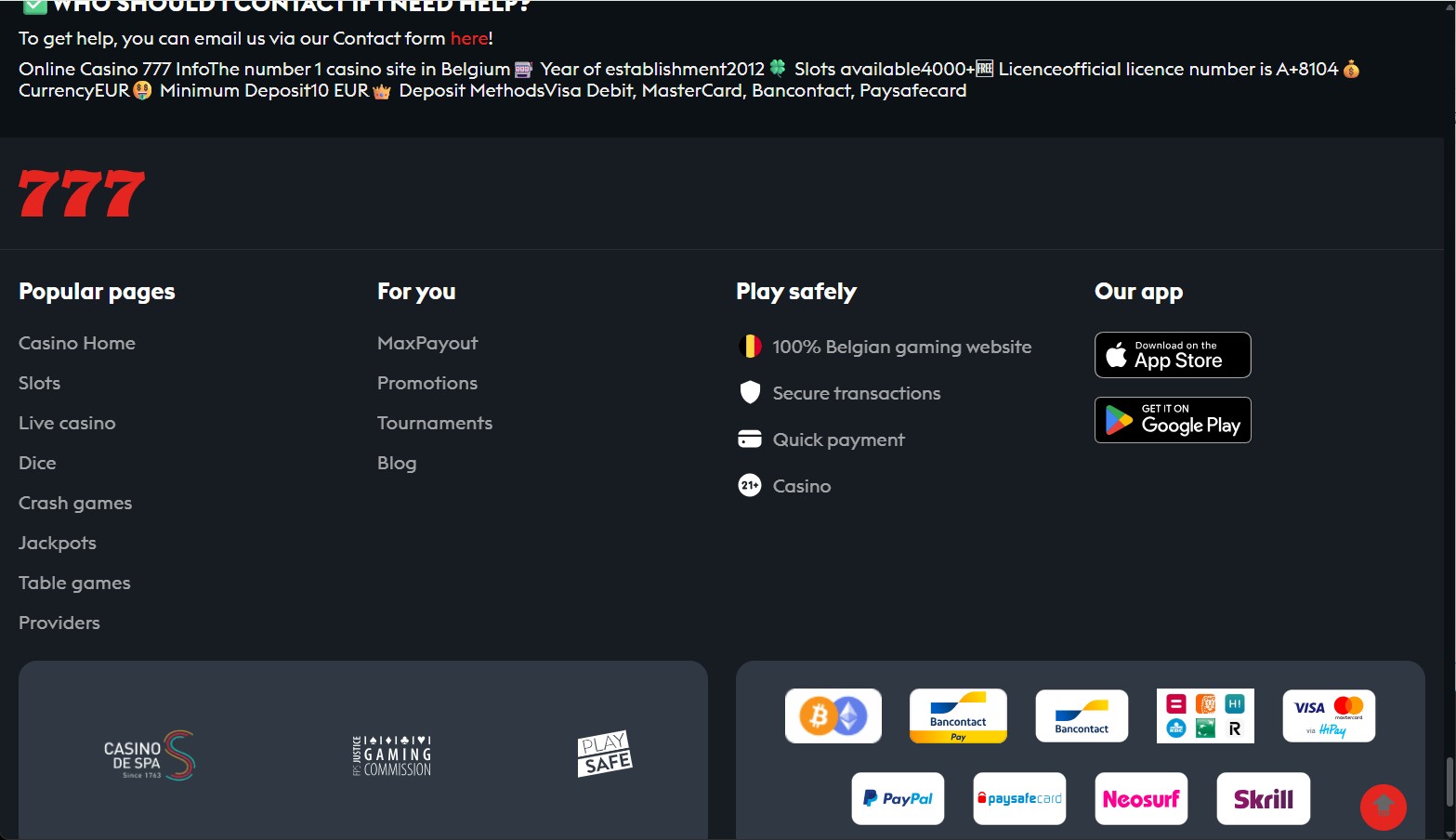Click the red scroll-to-top arrow button
Screen dimensions: 1456x840
coord(1384,807)
